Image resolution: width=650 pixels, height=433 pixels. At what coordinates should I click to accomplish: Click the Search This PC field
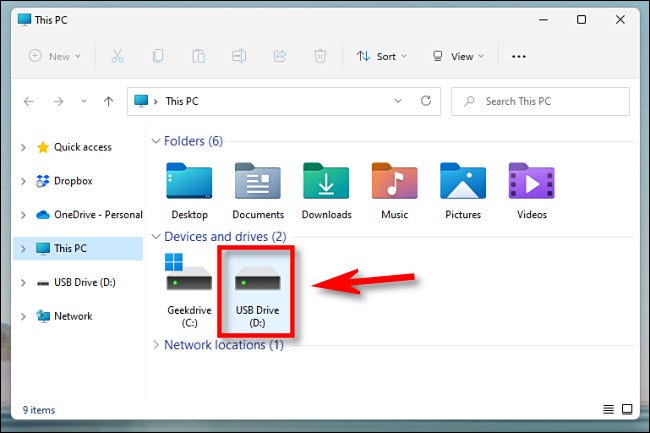tap(540, 101)
